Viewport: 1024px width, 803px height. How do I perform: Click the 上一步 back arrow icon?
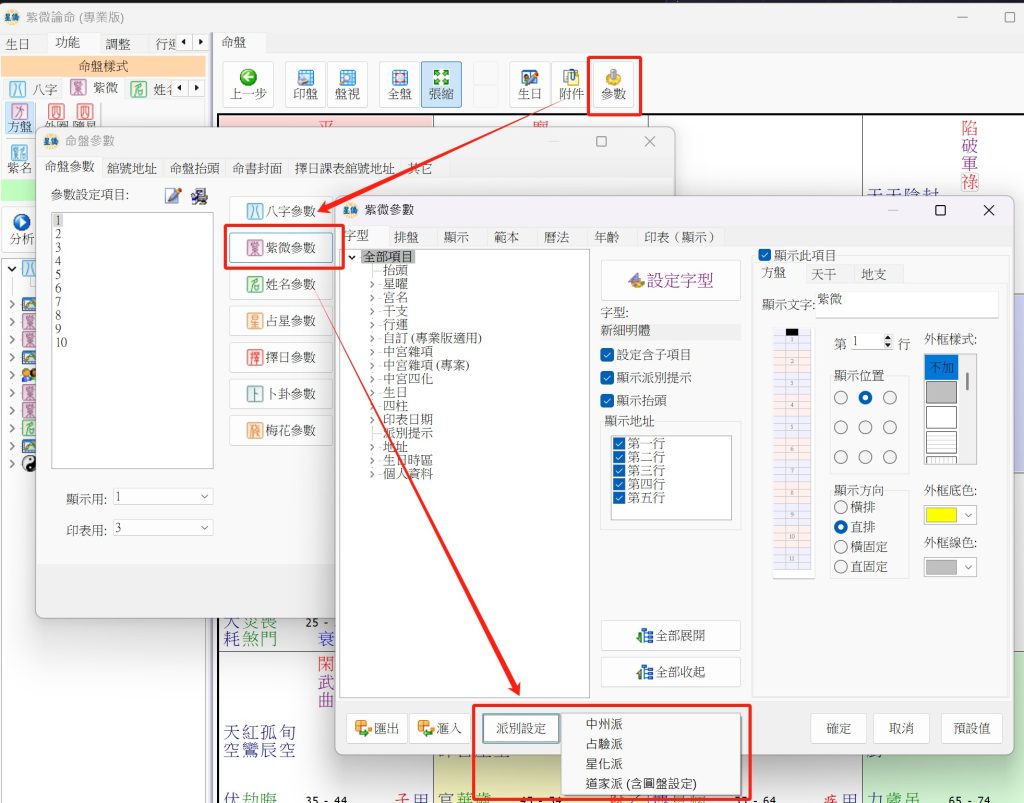pyautogui.click(x=248, y=79)
